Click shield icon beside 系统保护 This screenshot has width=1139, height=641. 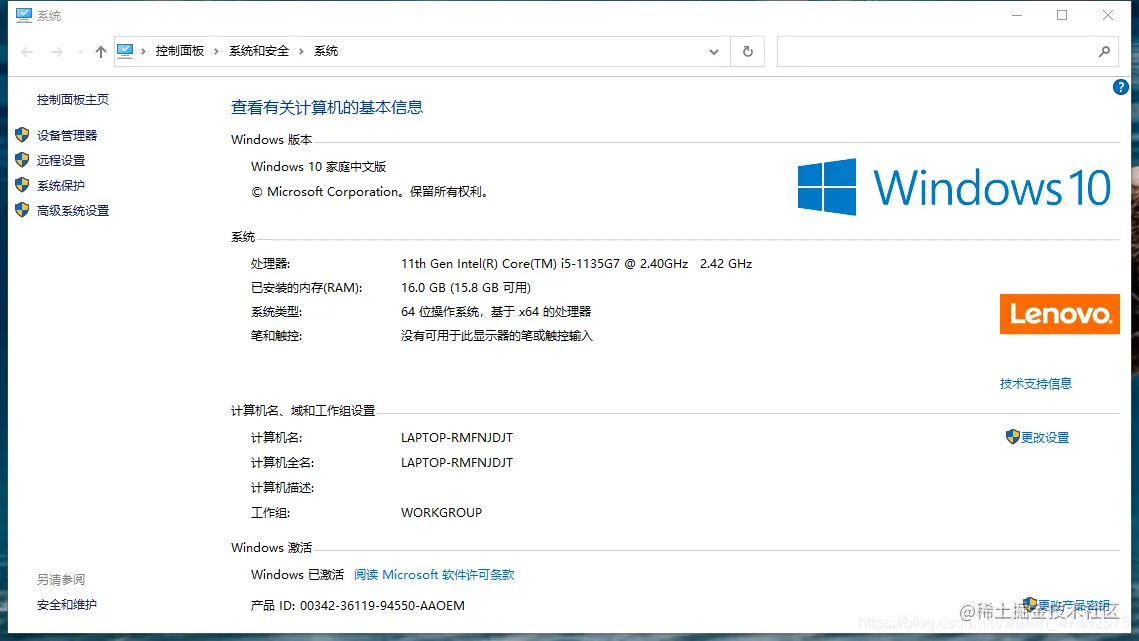tap(22, 185)
